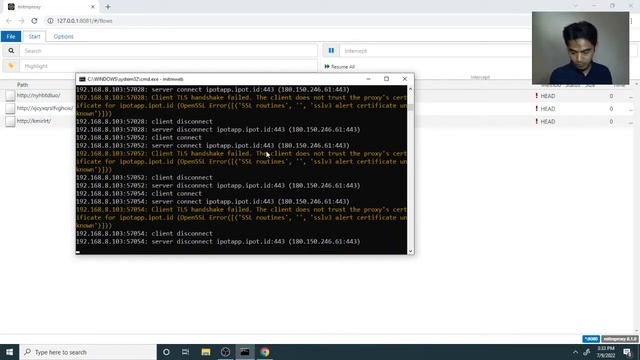Click the taskbar clock
The height and width of the screenshot is (360, 640).
pyautogui.click(x=606, y=352)
